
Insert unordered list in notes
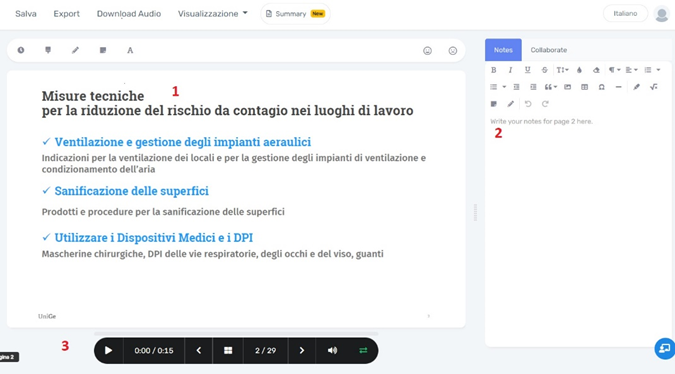point(494,87)
